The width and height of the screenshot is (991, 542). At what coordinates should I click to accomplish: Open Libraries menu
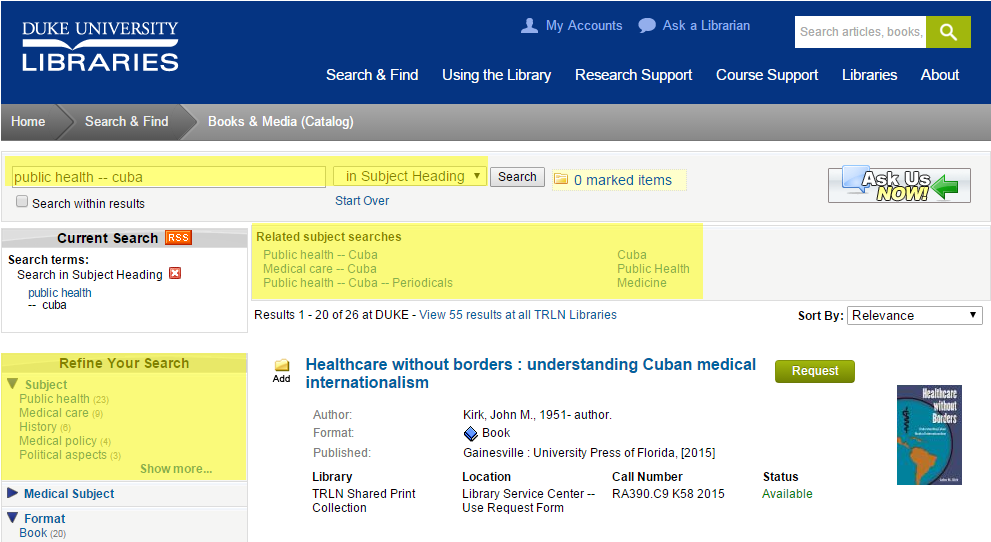[x=869, y=75]
